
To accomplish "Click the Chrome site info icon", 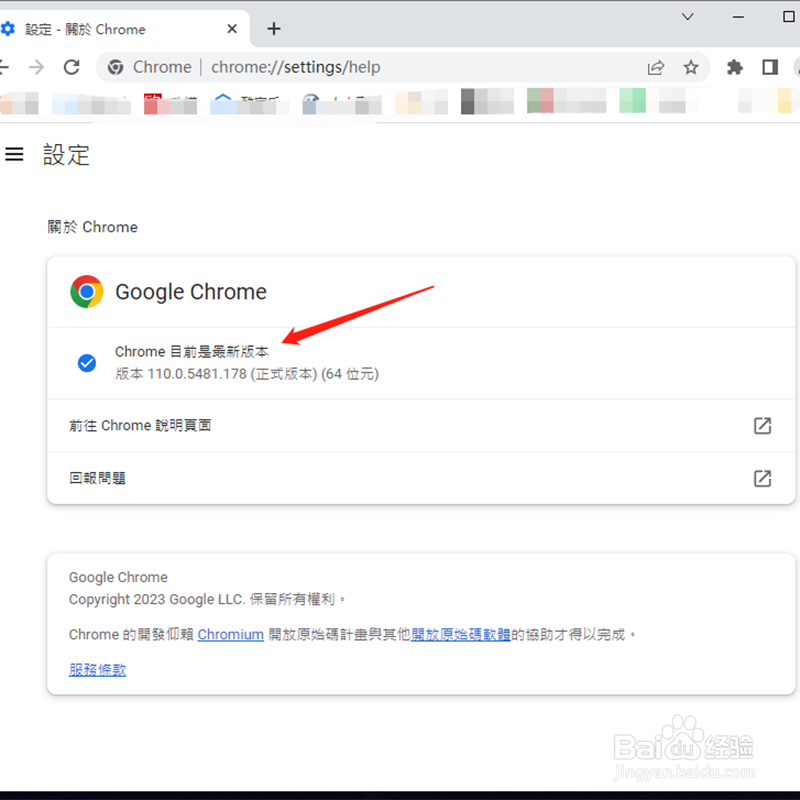I will [x=115, y=67].
